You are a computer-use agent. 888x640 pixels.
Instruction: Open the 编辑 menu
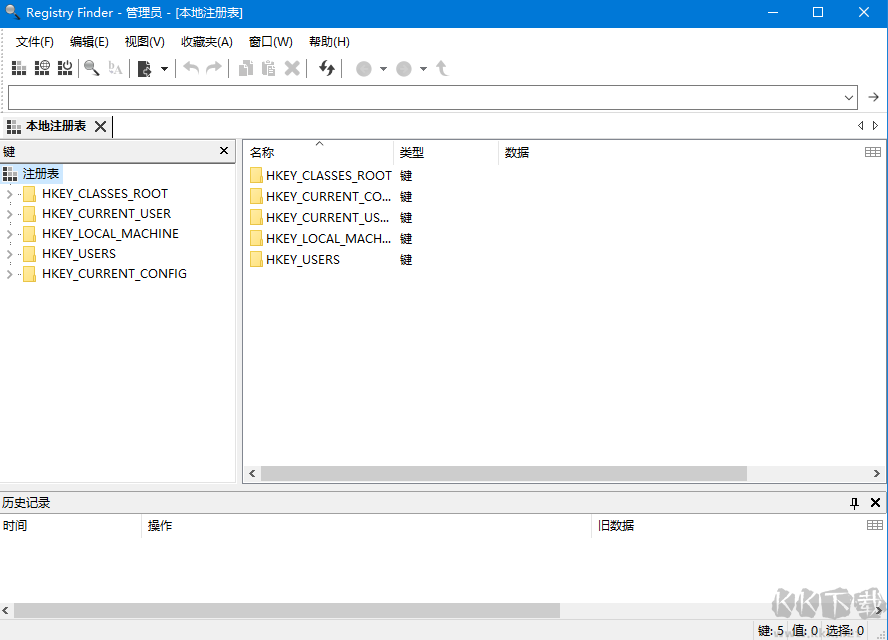89,41
